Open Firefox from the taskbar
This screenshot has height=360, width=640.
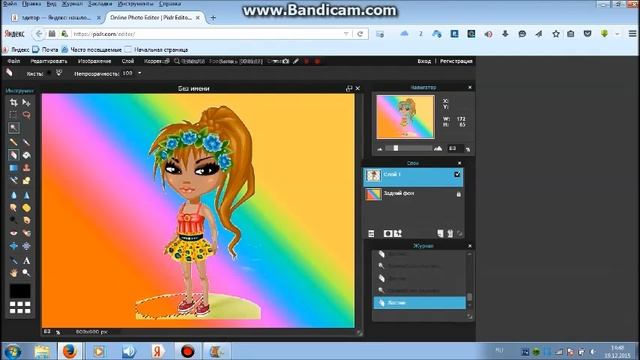[69, 351]
